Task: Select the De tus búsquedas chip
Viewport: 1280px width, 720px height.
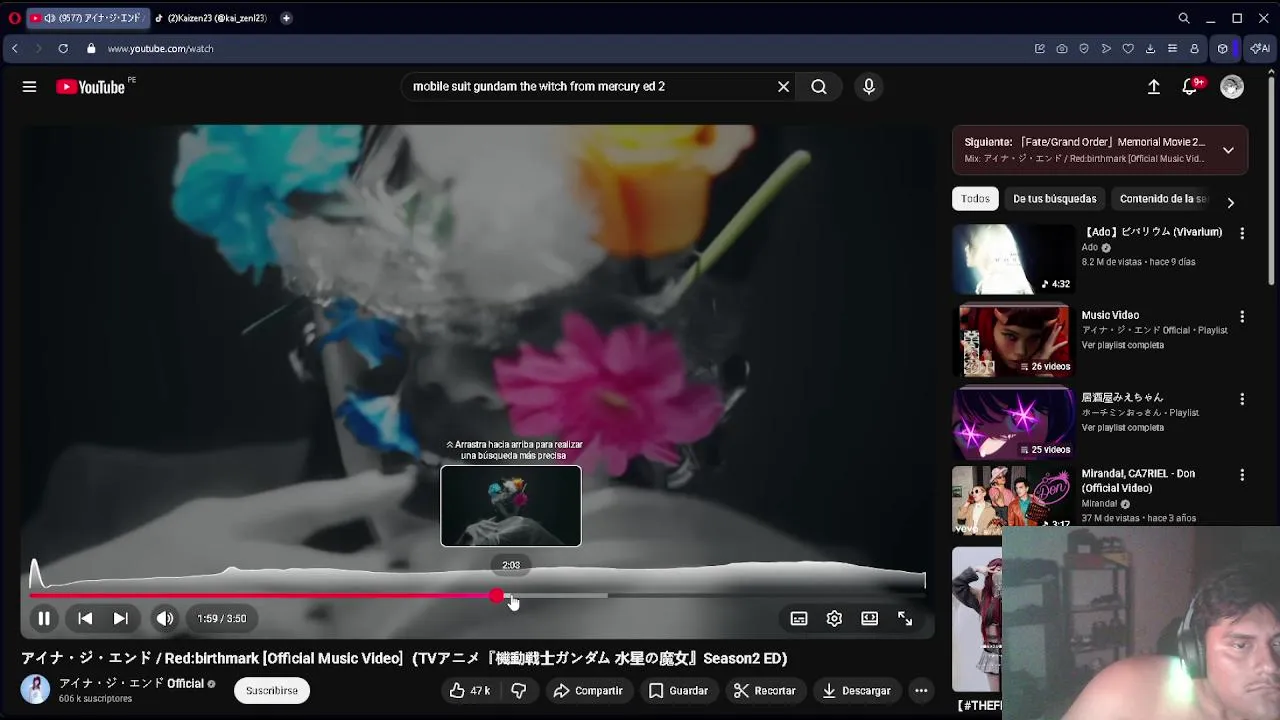Action: (x=1055, y=199)
